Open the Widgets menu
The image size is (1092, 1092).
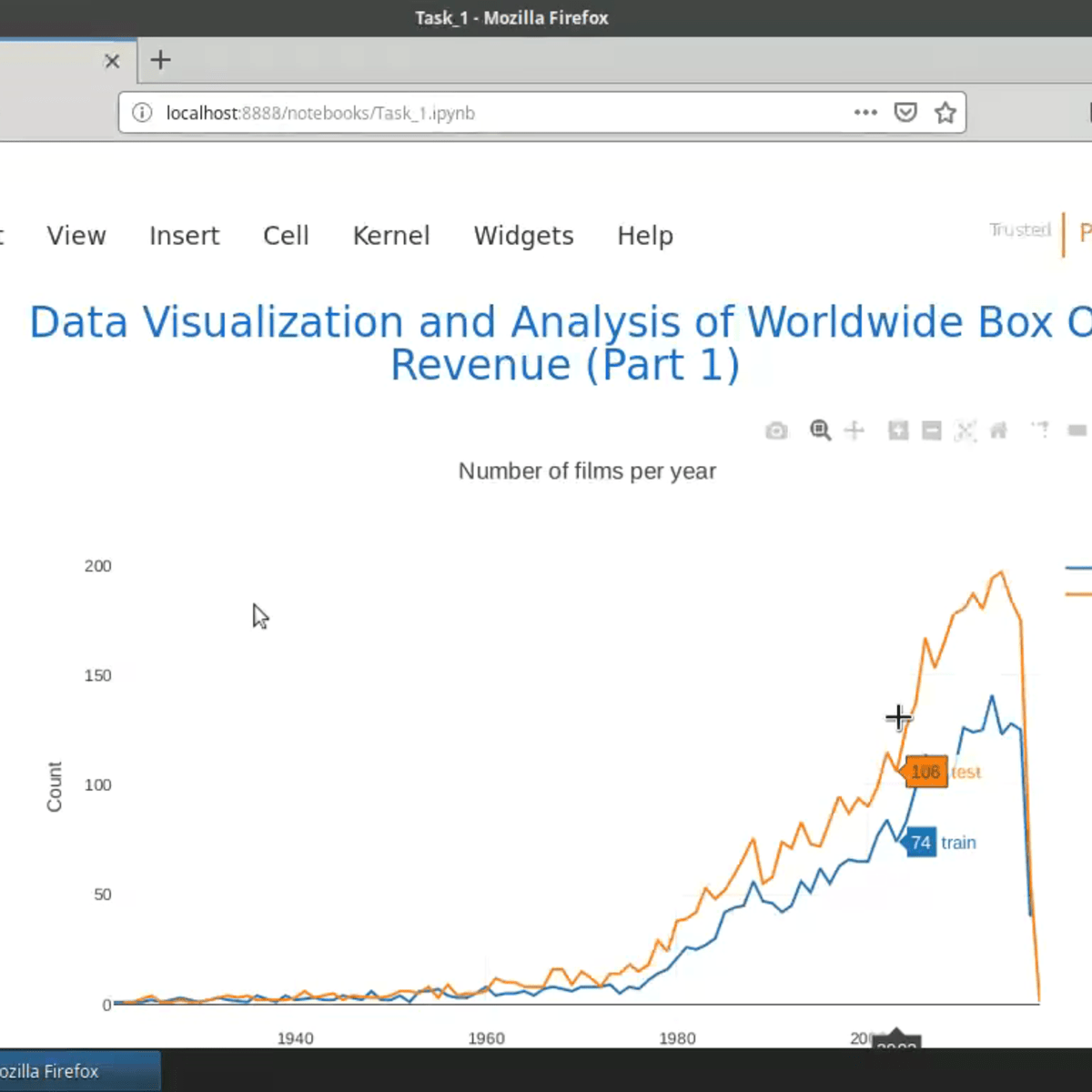point(523,236)
